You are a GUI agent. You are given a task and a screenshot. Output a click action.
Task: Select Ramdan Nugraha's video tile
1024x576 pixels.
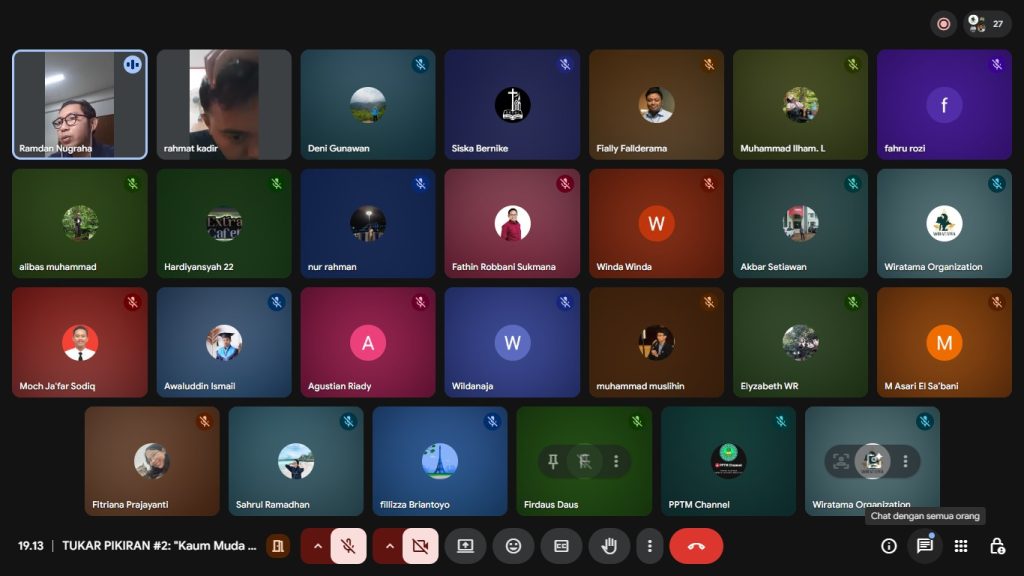click(80, 105)
